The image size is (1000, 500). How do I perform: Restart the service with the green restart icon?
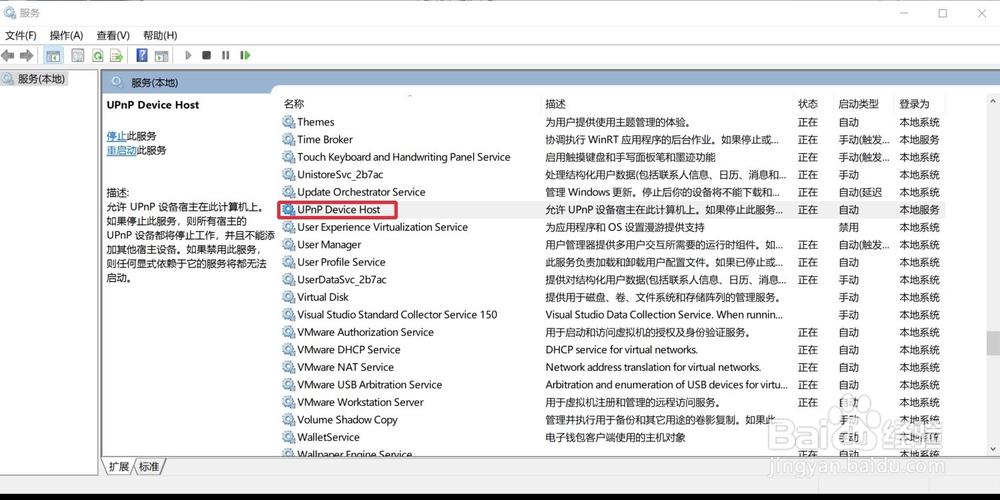(x=245, y=55)
